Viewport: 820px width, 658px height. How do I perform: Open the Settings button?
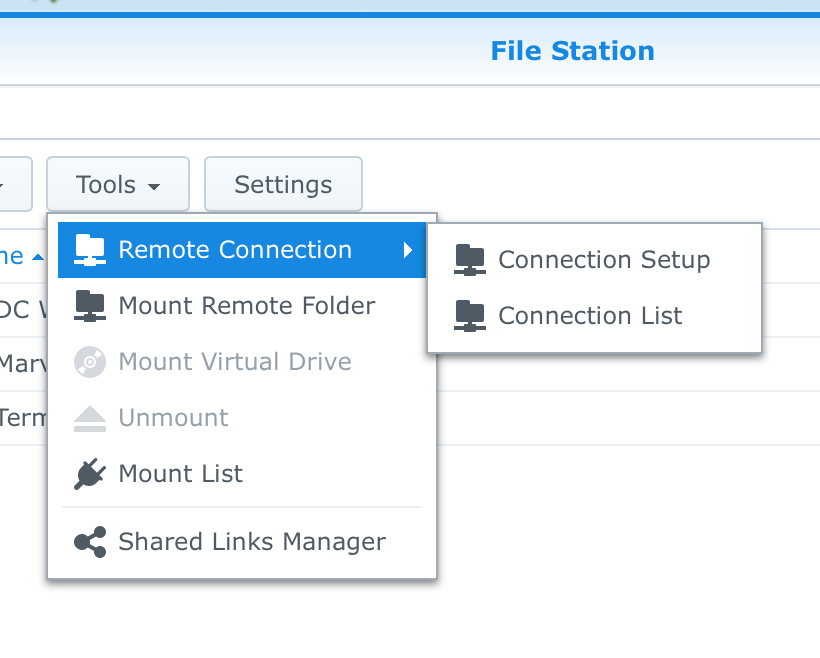click(x=283, y=185)
